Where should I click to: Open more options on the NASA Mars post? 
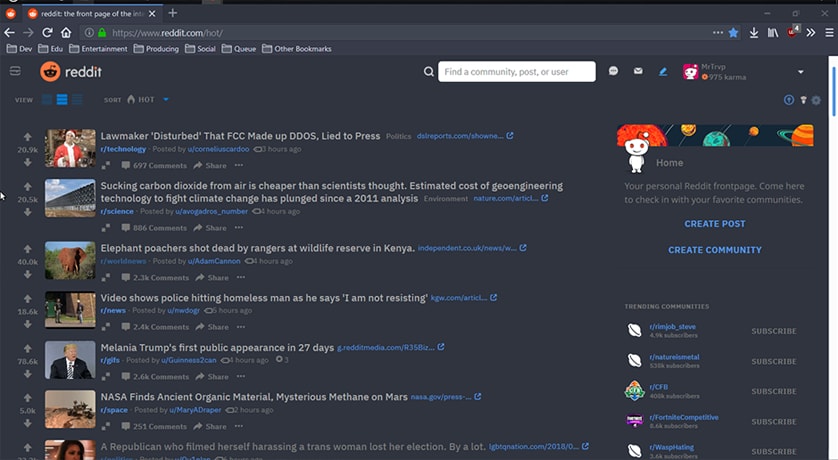click(239, 426)
